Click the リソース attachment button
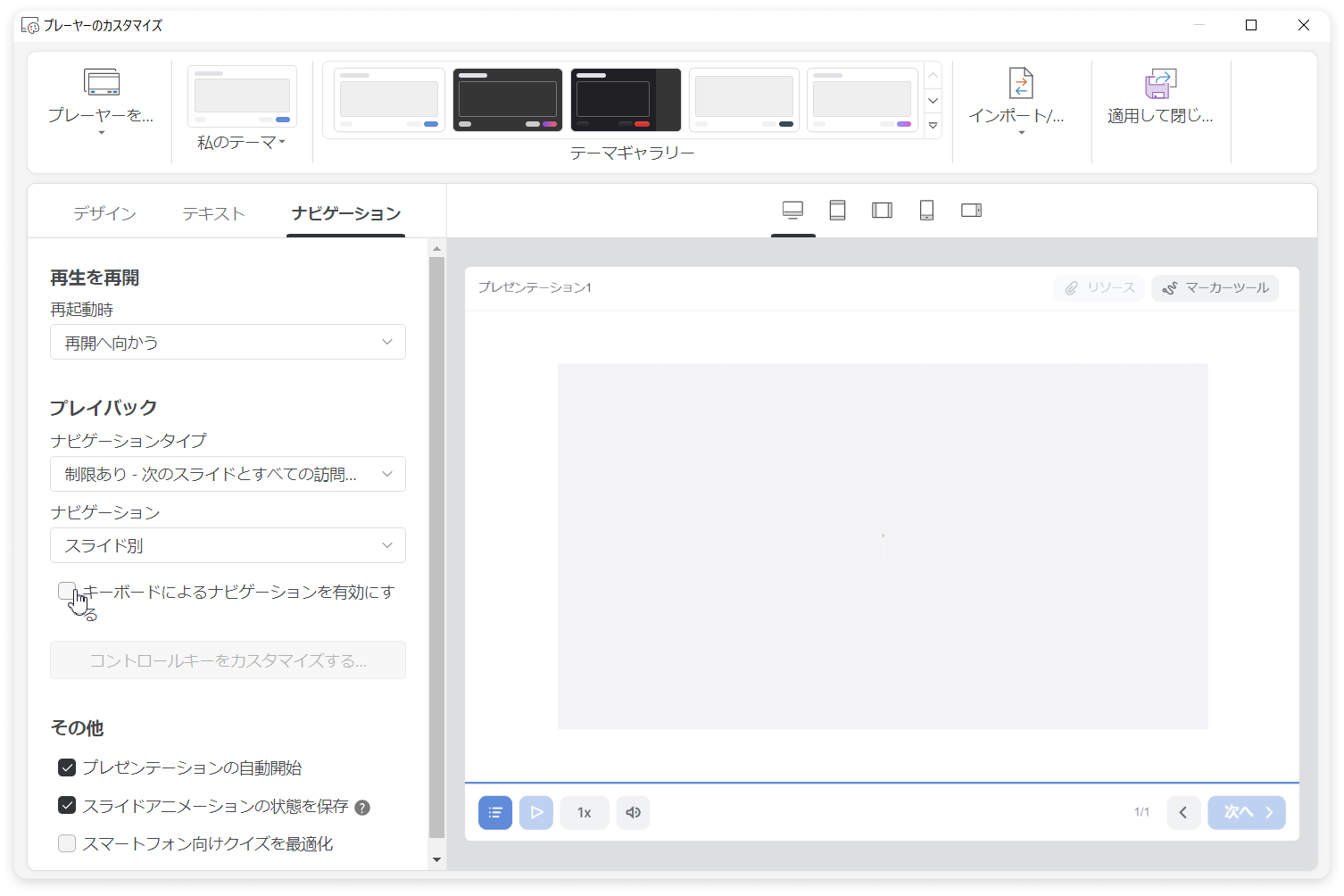The image size is (1344, 896). point(1099,288)
